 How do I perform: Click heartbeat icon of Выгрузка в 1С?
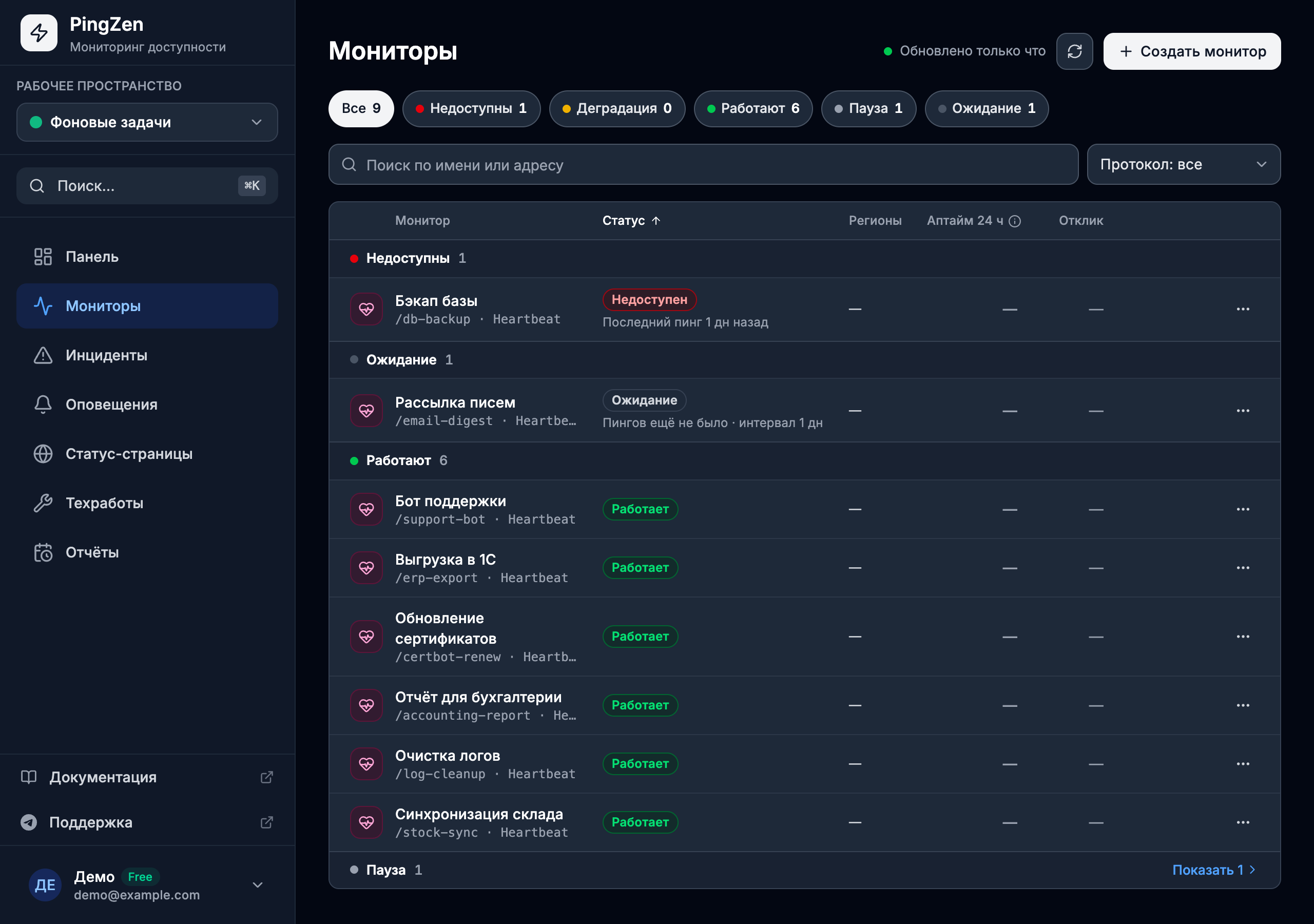[x=366, y=567]
